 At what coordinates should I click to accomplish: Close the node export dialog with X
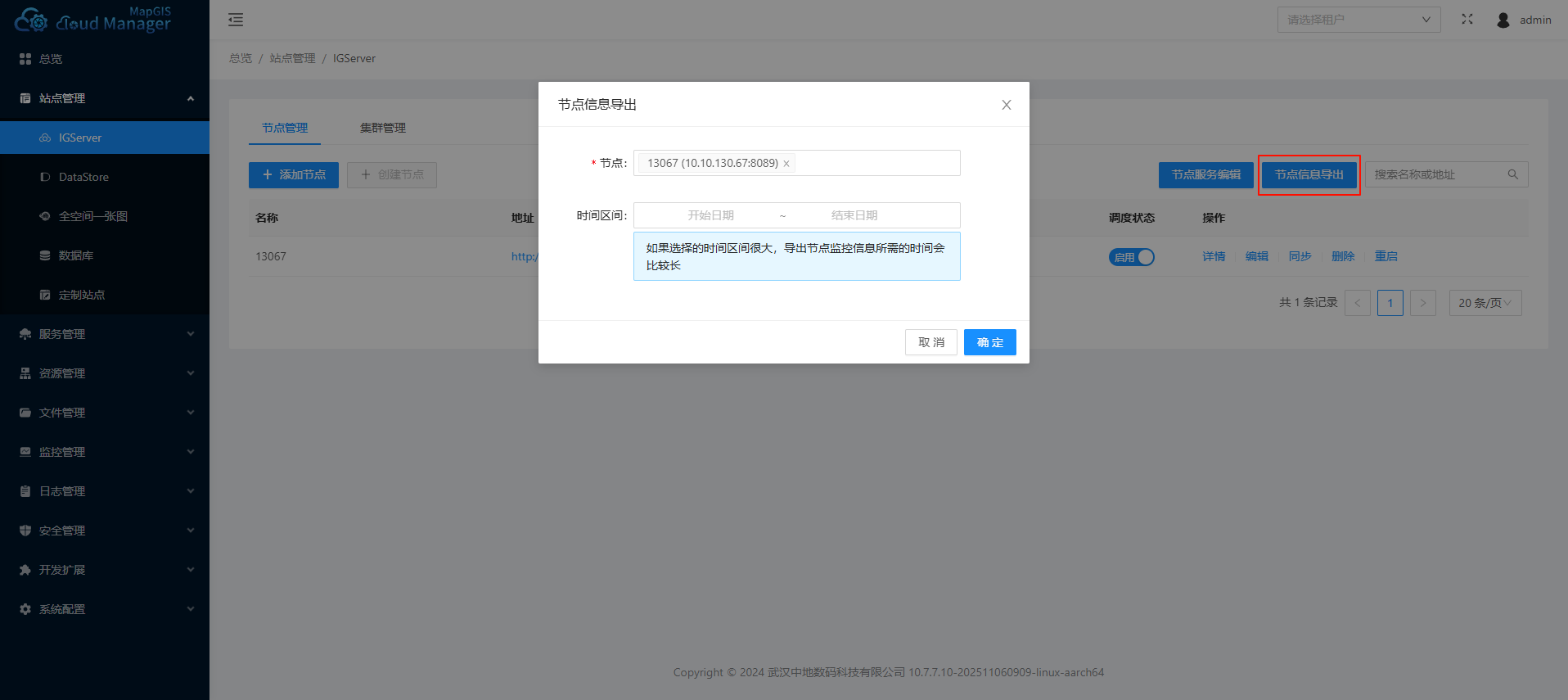point(1007,105)
